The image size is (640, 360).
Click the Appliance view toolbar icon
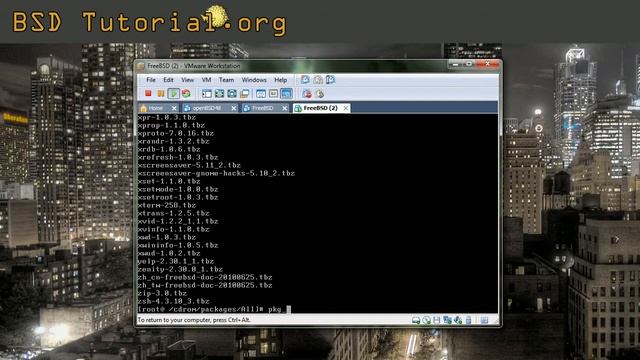[x=273, y=93]
